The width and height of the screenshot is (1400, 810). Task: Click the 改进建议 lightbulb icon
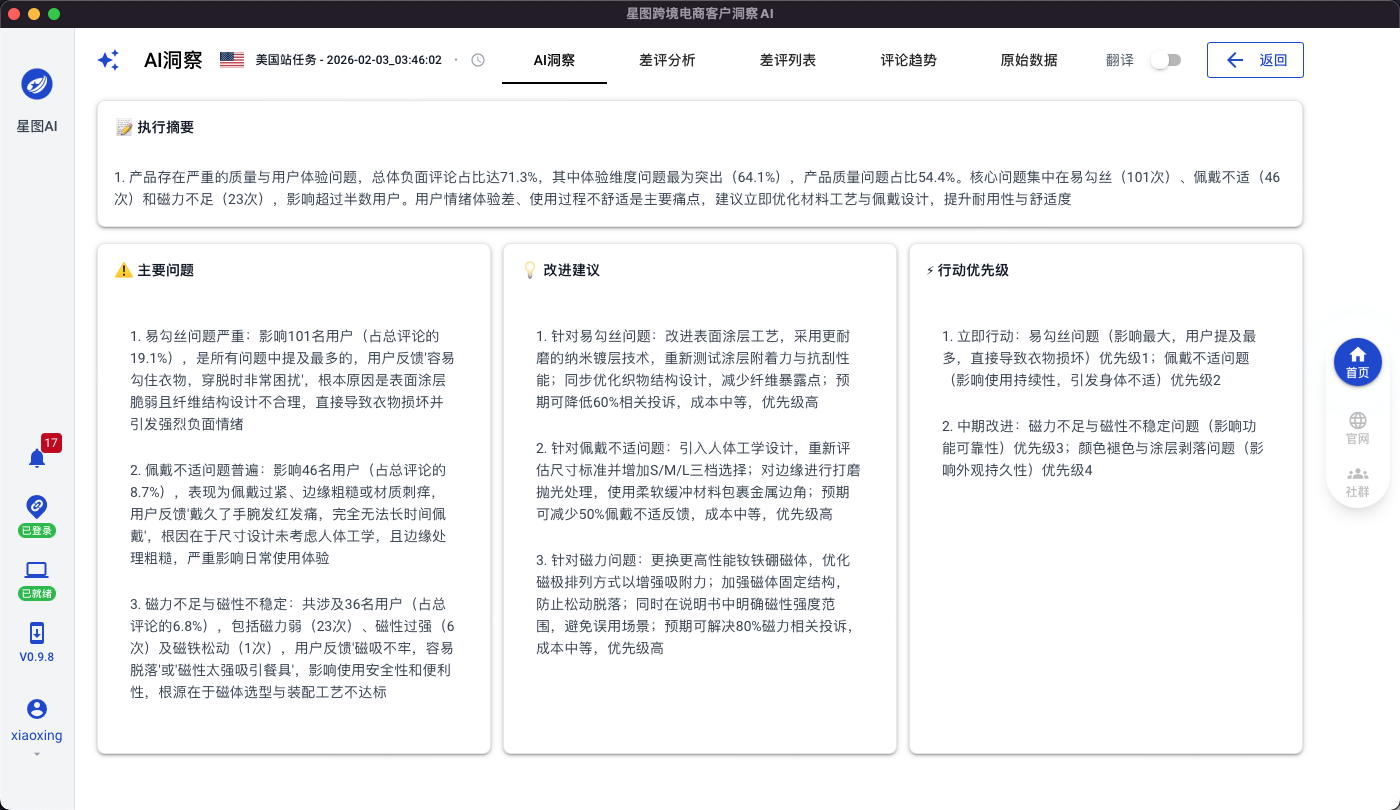pos(530,270)
